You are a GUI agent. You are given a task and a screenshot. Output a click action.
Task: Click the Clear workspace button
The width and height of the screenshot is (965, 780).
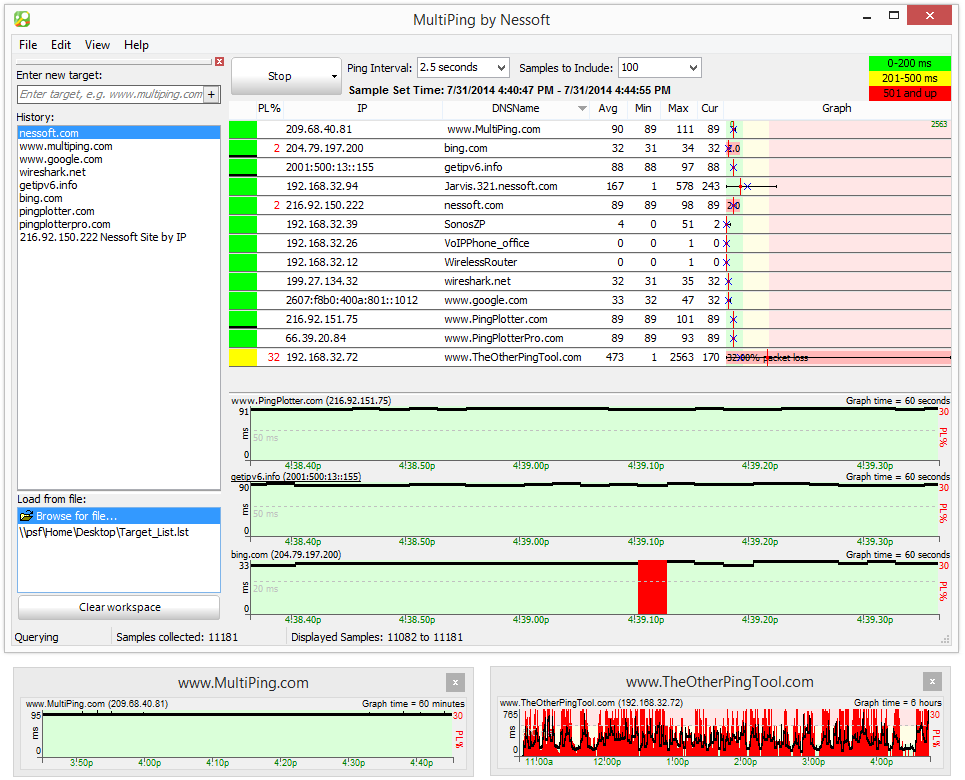click(119, 607)
